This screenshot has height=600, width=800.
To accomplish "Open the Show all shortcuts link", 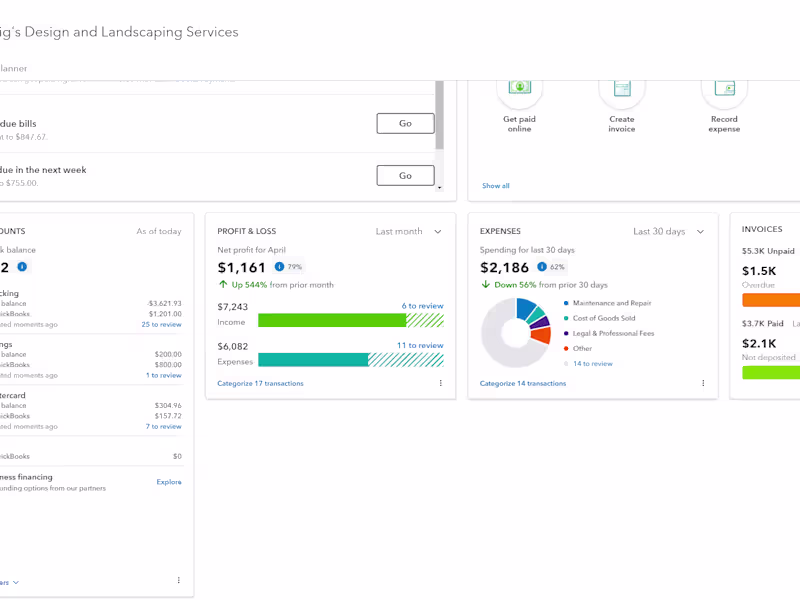I will coord(495,186).
